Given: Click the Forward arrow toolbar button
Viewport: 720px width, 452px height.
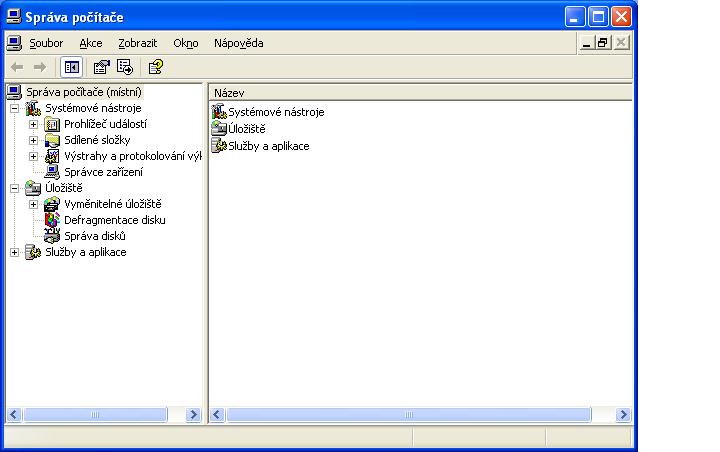Looking at the screenshot, I should [40, 67].
